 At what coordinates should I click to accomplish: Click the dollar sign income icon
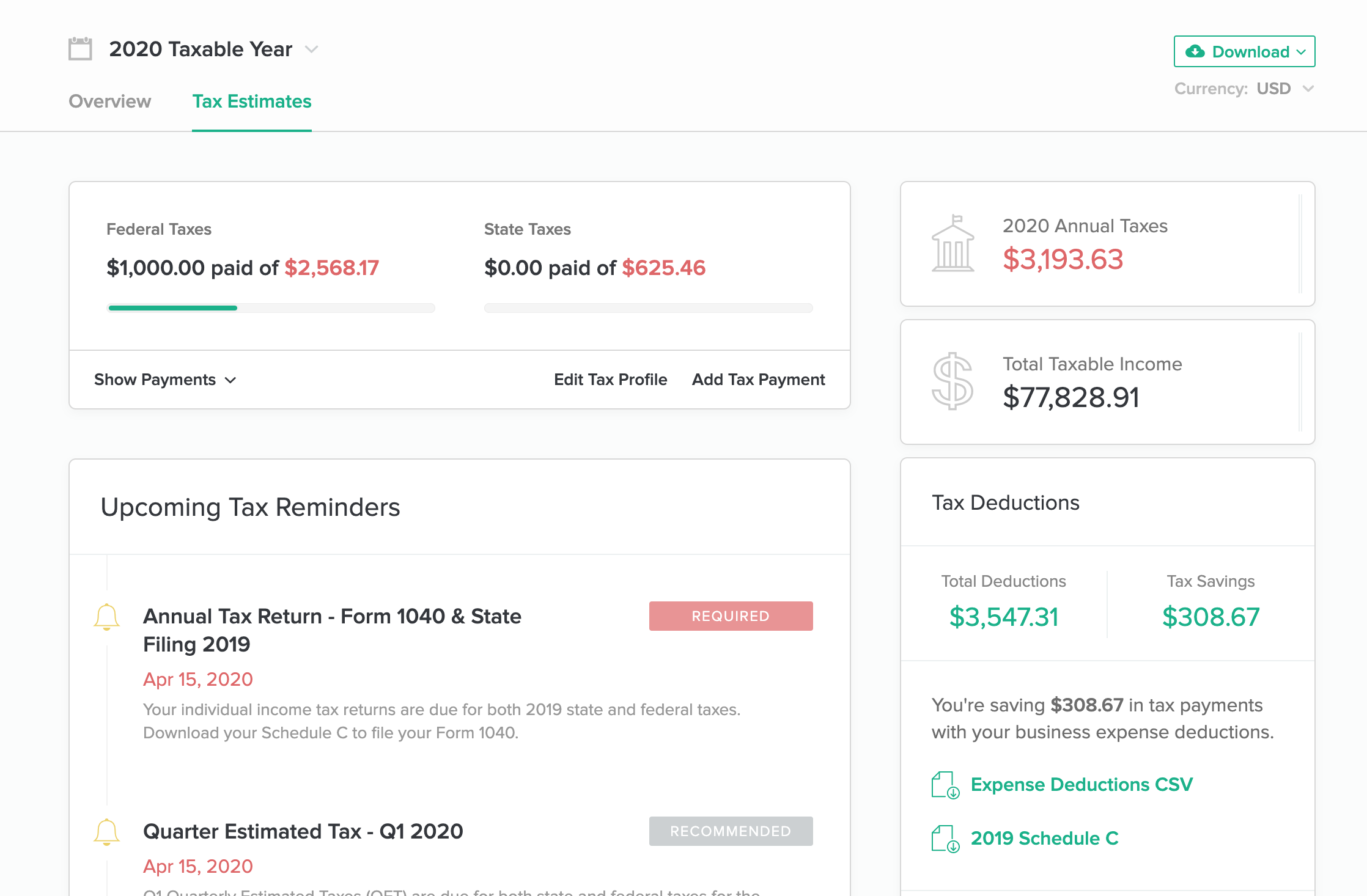point(952,381)
